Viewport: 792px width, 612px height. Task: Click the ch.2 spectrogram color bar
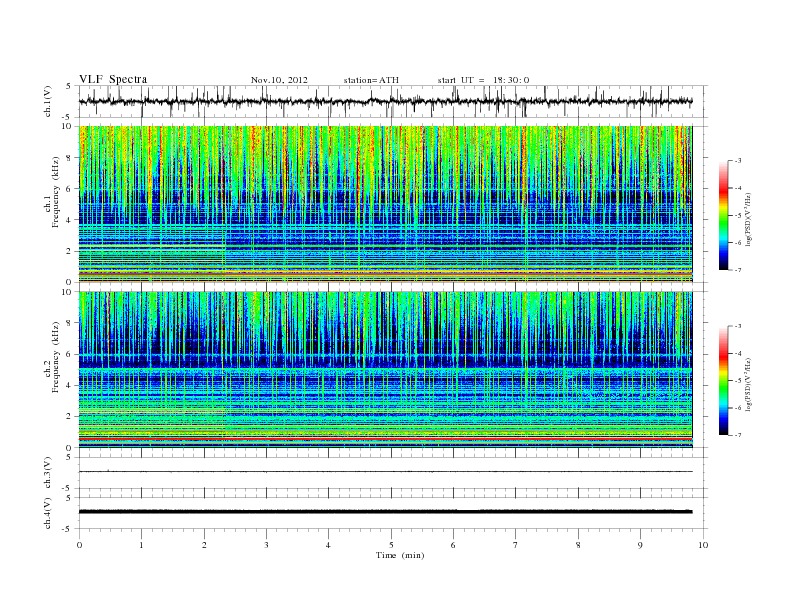click(x=723, y=381)
